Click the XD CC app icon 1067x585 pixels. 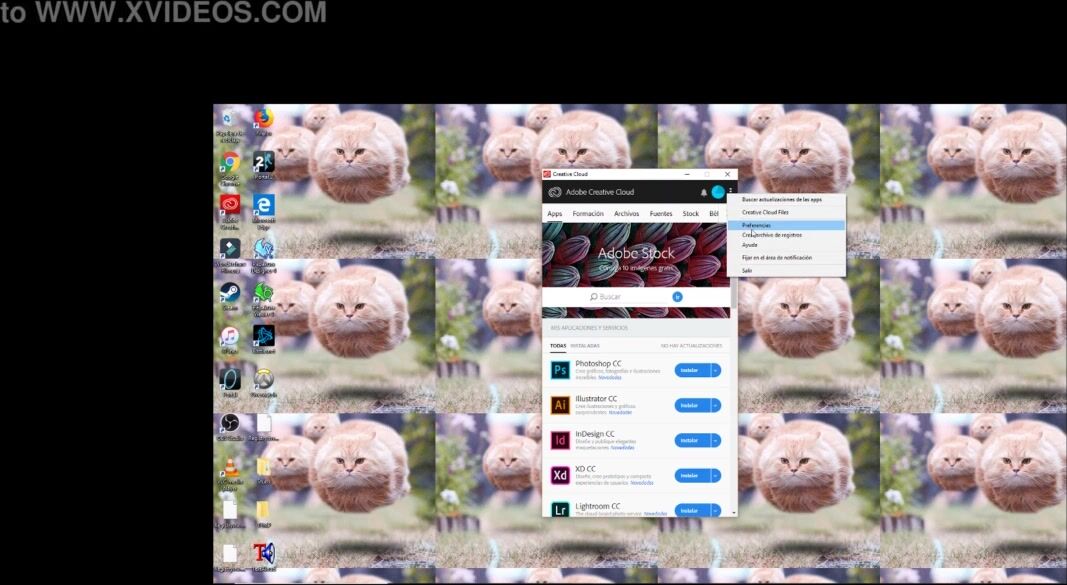coord(560,475)
